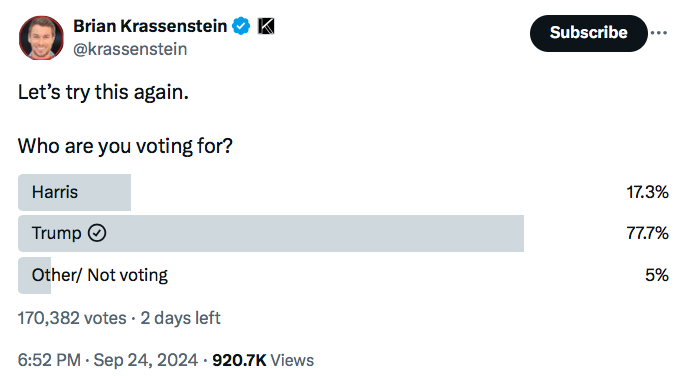
Task: View the 920.7K Views analytics
Action: pos(263,361)
